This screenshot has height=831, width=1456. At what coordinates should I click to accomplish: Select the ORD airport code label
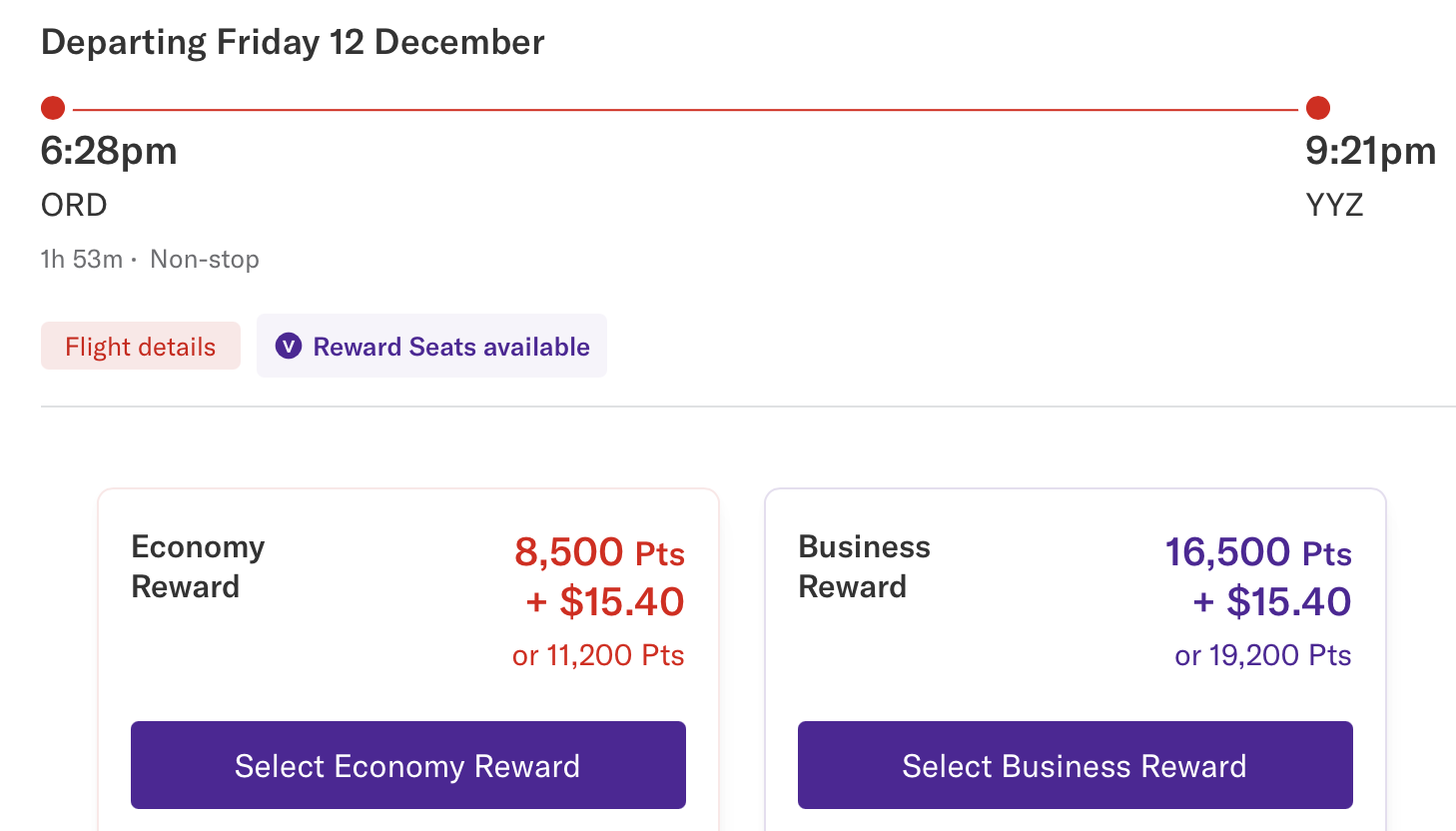(x=74, y=205)
